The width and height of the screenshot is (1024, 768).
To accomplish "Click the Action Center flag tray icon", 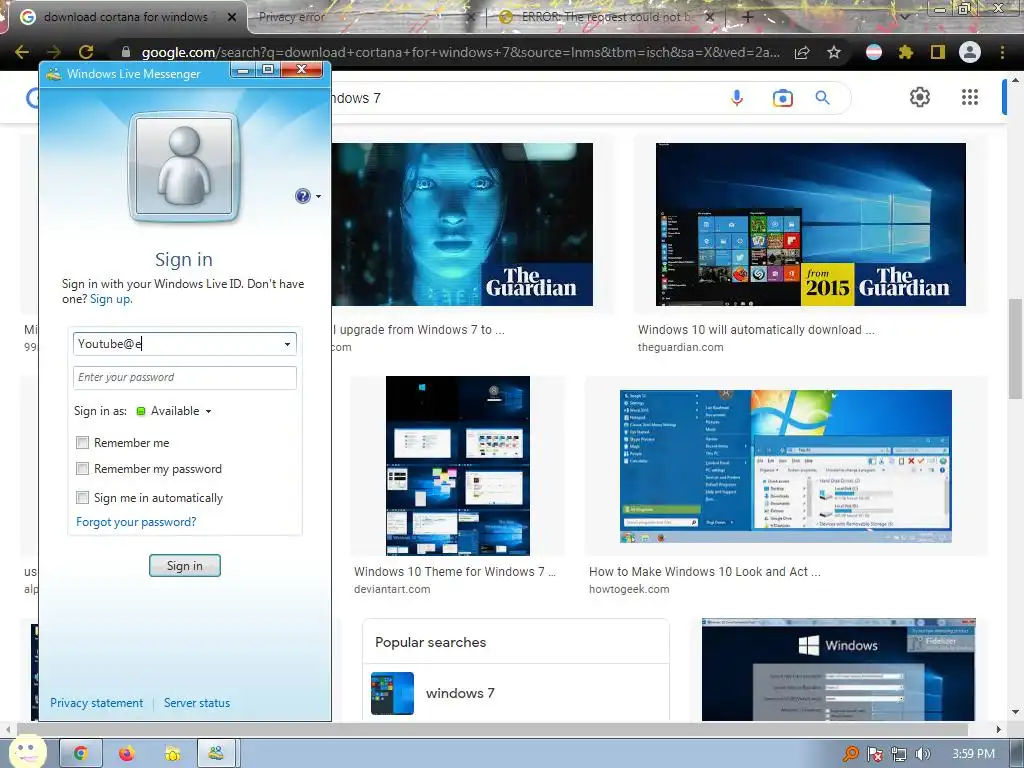I will tap(874, 754).
